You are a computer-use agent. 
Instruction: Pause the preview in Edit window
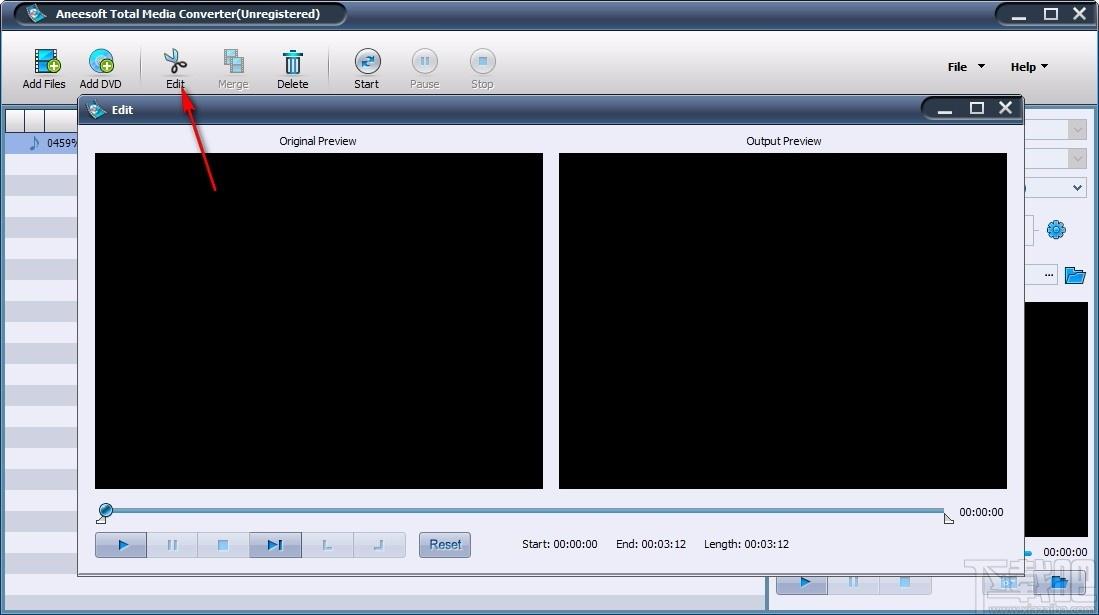pos(172,545)
